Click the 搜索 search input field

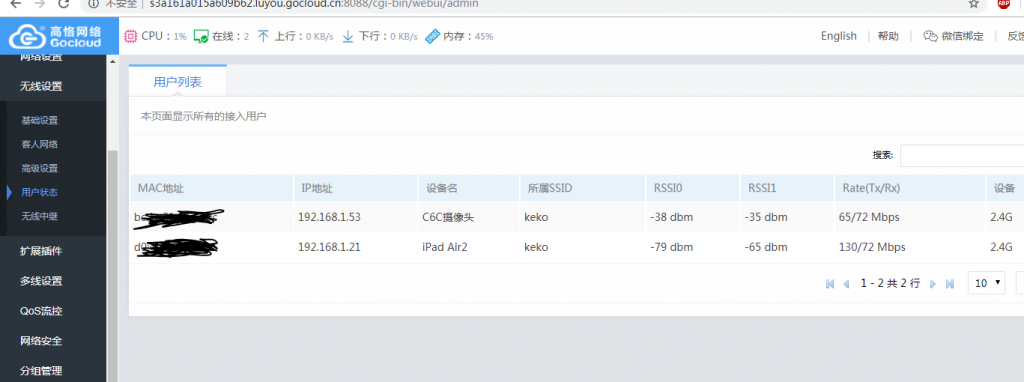(962, 155)
